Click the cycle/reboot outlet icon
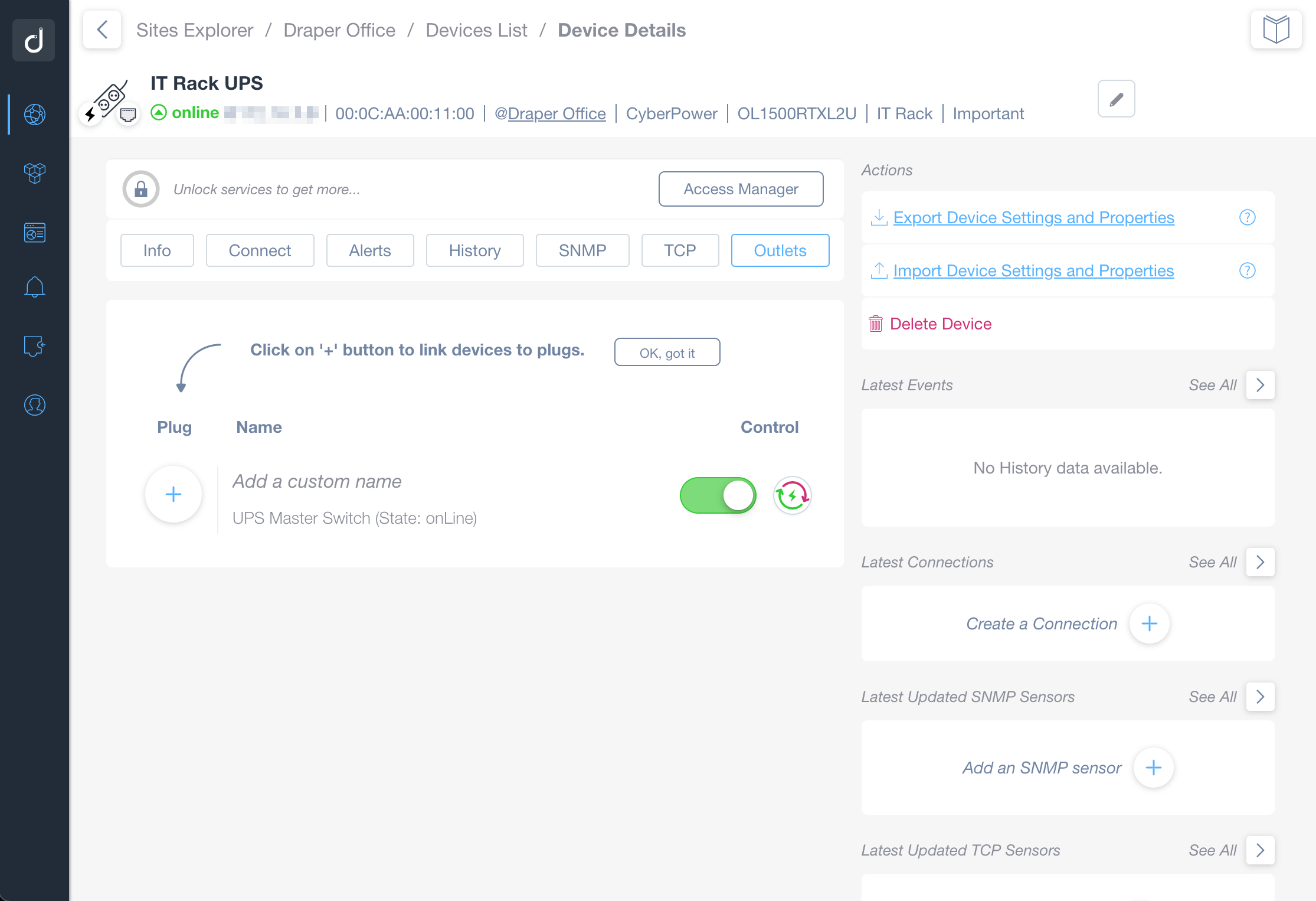This screenshot has width=1316, height=901. click(x=792, y=495)
